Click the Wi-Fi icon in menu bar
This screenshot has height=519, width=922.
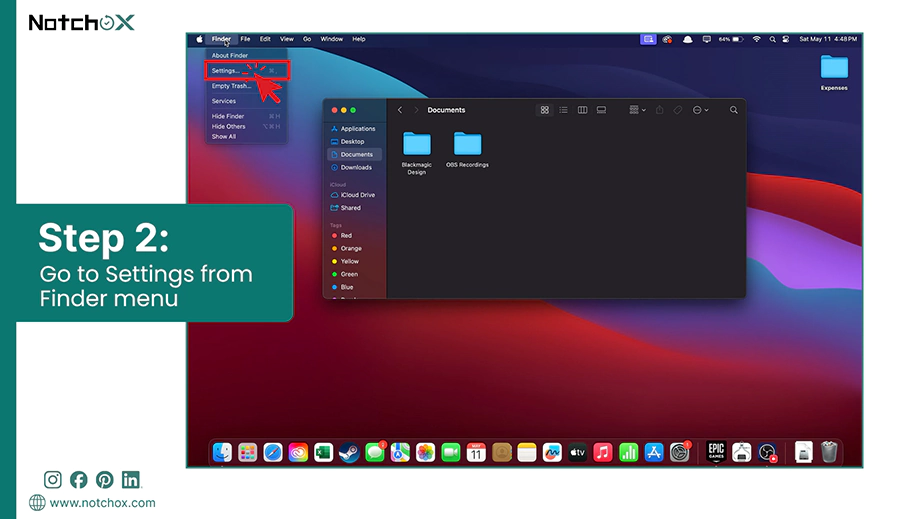tap(757, 39)
